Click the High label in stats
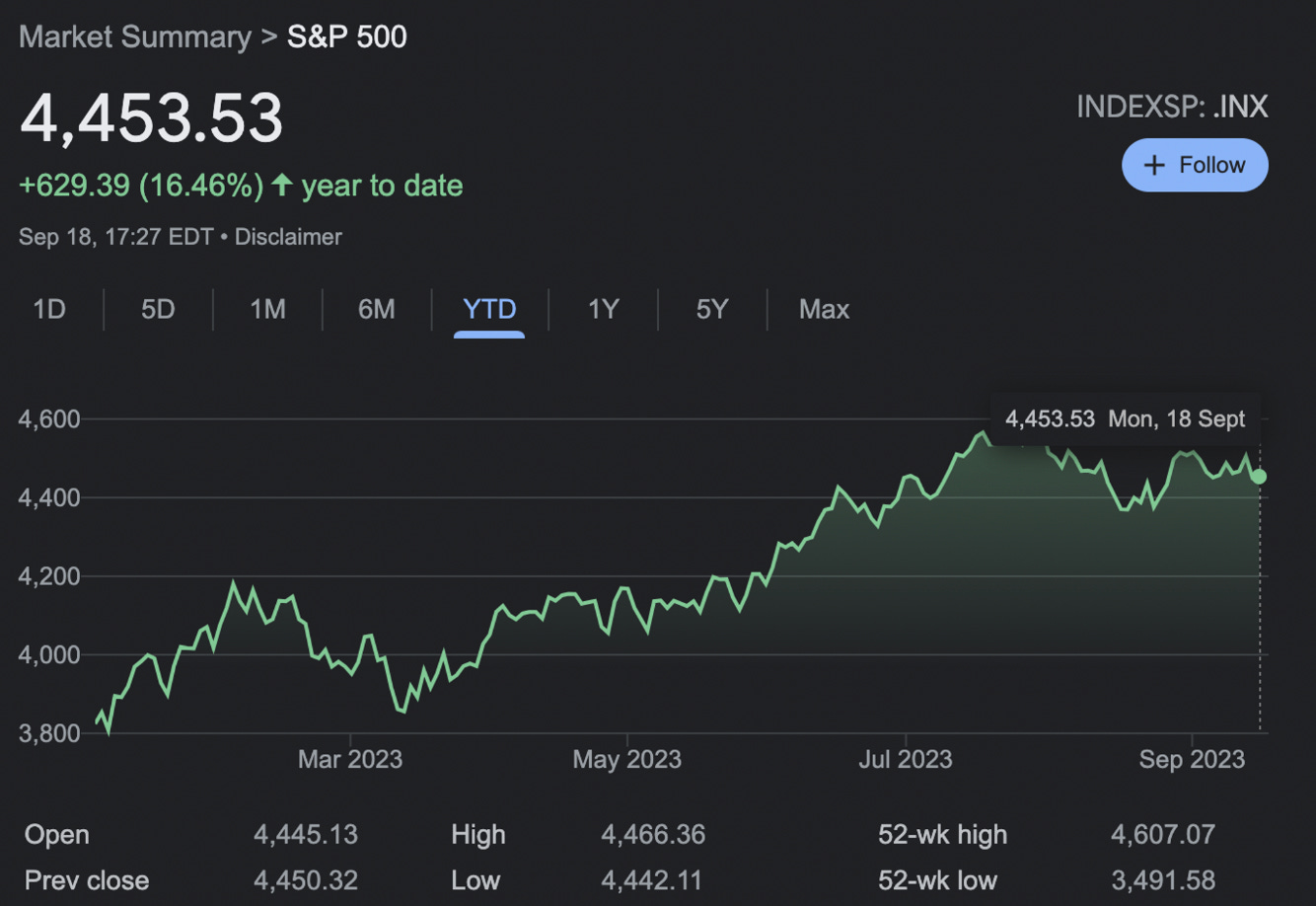 (x=478, y=835)
